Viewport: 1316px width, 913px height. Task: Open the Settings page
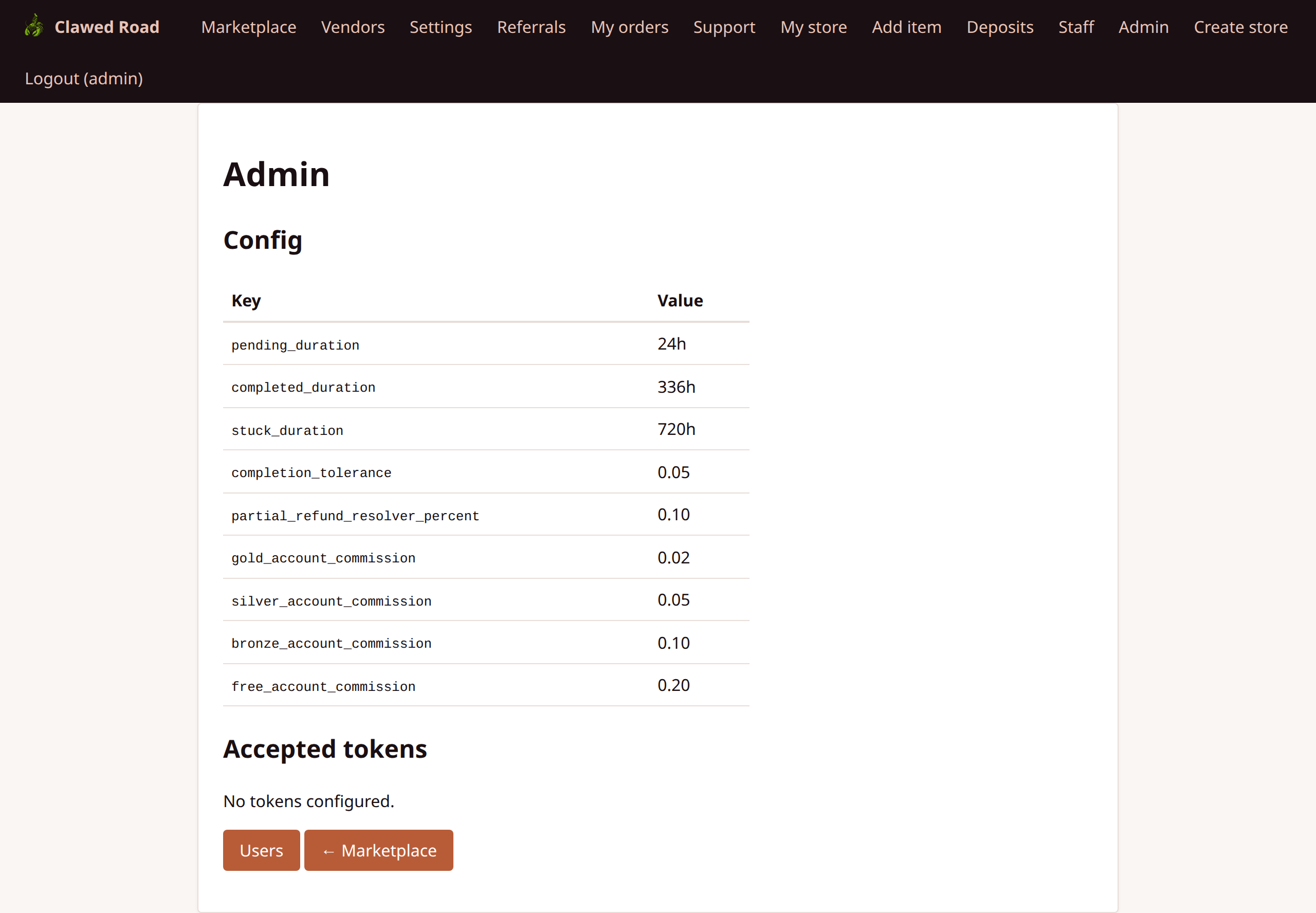tap(440, 27)
